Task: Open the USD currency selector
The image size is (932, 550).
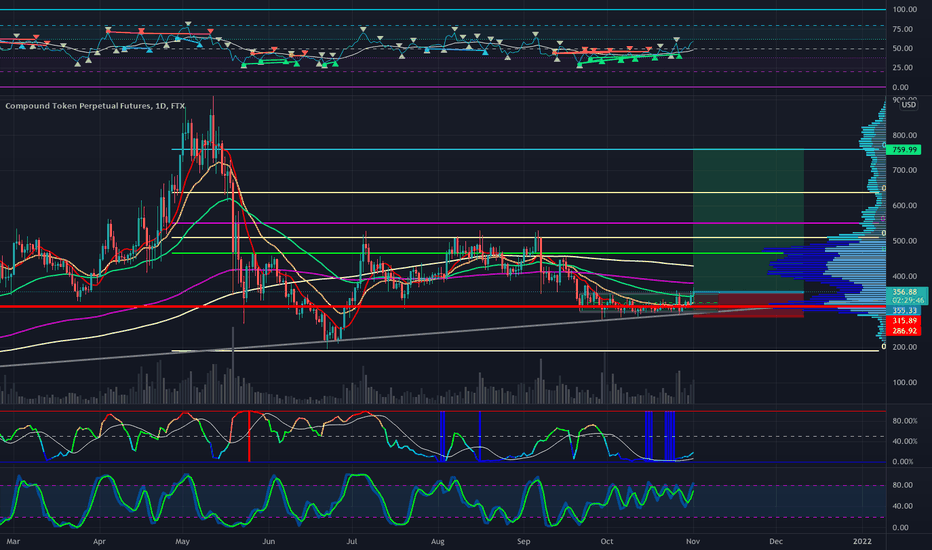Action: coord(908,105)
